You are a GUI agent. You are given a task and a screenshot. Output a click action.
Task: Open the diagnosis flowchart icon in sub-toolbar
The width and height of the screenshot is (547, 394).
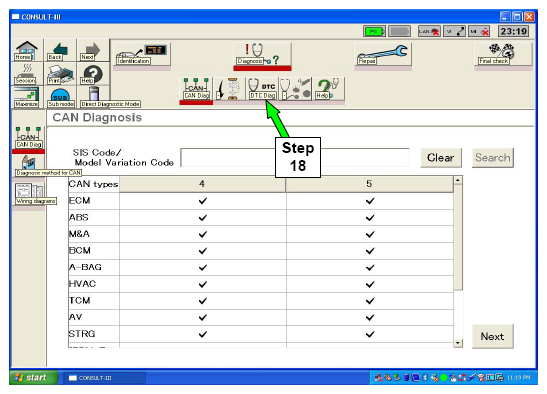coord(230,89)
